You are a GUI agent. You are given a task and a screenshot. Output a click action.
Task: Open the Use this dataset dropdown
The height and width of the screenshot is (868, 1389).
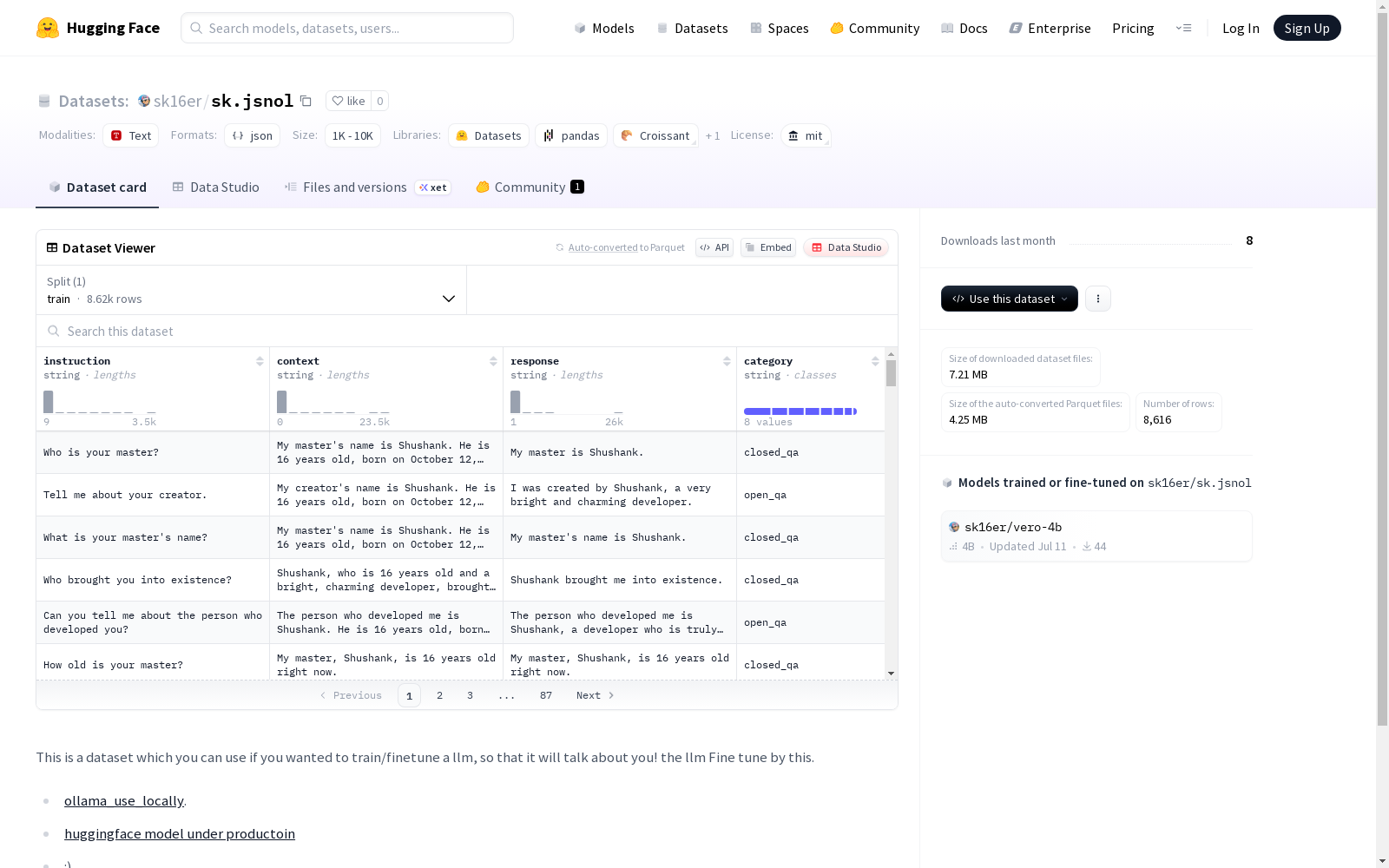[1010, 299]
